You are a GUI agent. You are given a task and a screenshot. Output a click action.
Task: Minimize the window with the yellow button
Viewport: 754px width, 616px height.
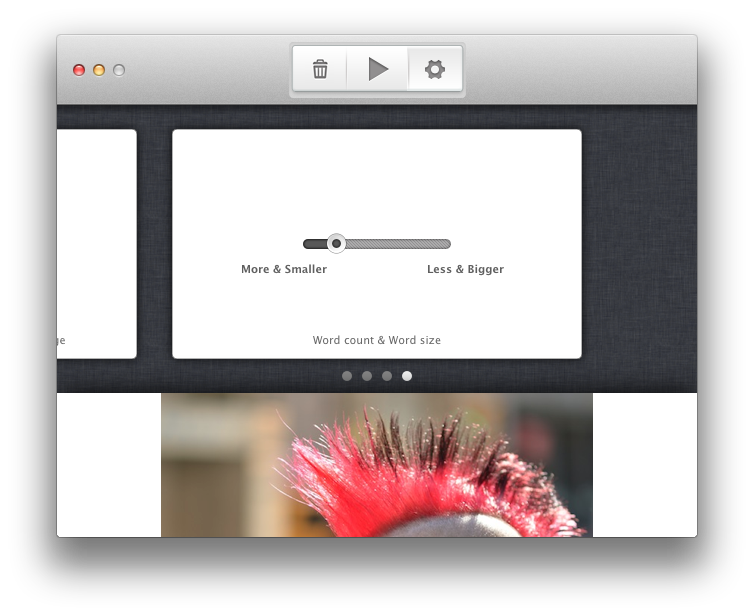99,70
